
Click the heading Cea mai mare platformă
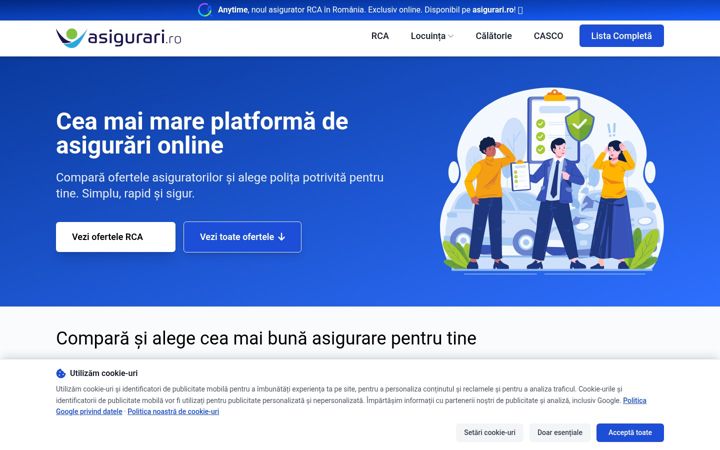202,133
